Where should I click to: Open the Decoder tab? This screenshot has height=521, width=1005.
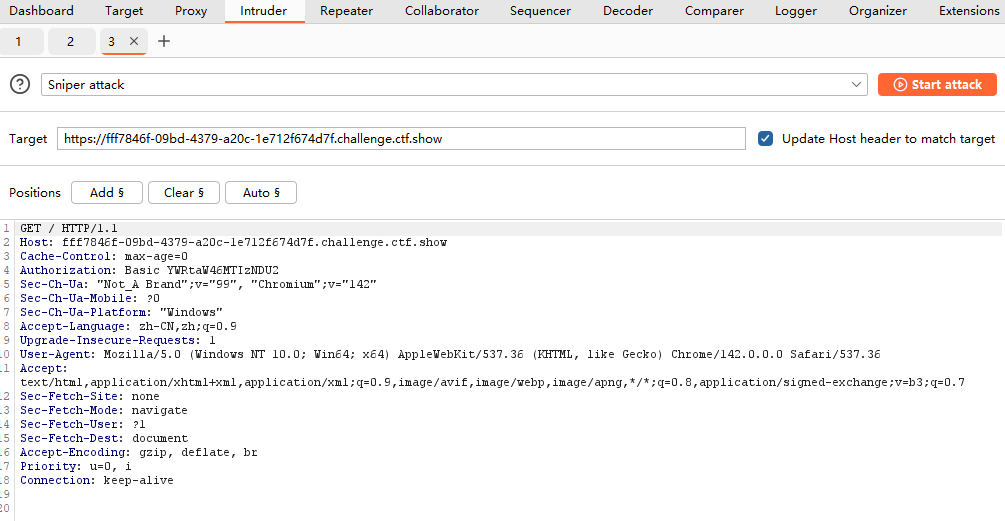[x=628, y=11]
